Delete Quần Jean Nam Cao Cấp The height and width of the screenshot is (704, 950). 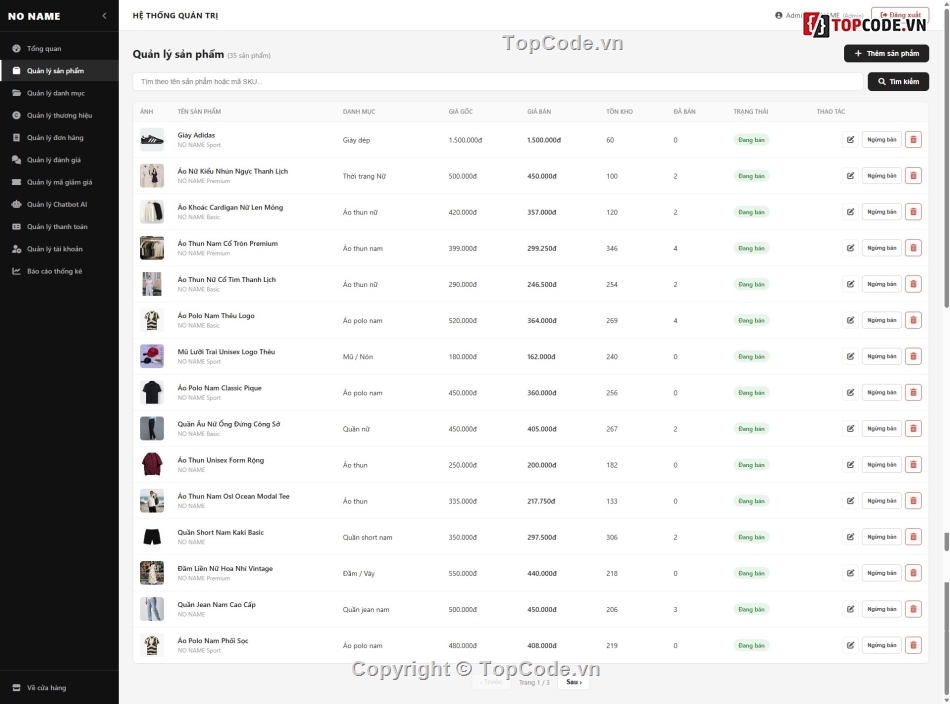tap(913, 609)
